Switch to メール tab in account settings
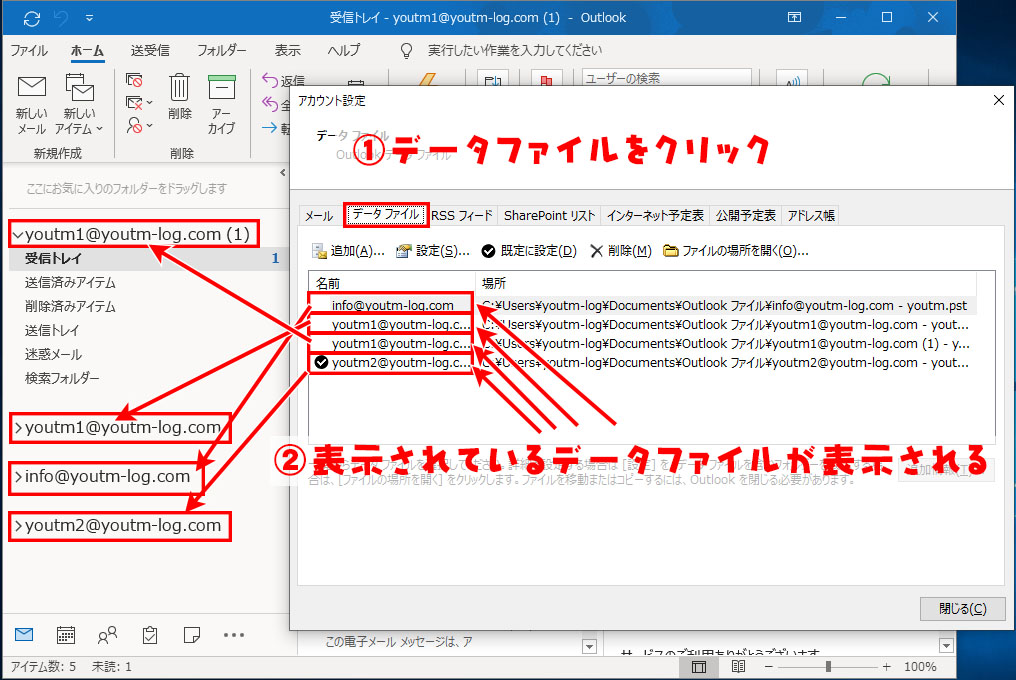This screenshot has width=1016, height=680. pyautogui.click(x=319, y=216)
